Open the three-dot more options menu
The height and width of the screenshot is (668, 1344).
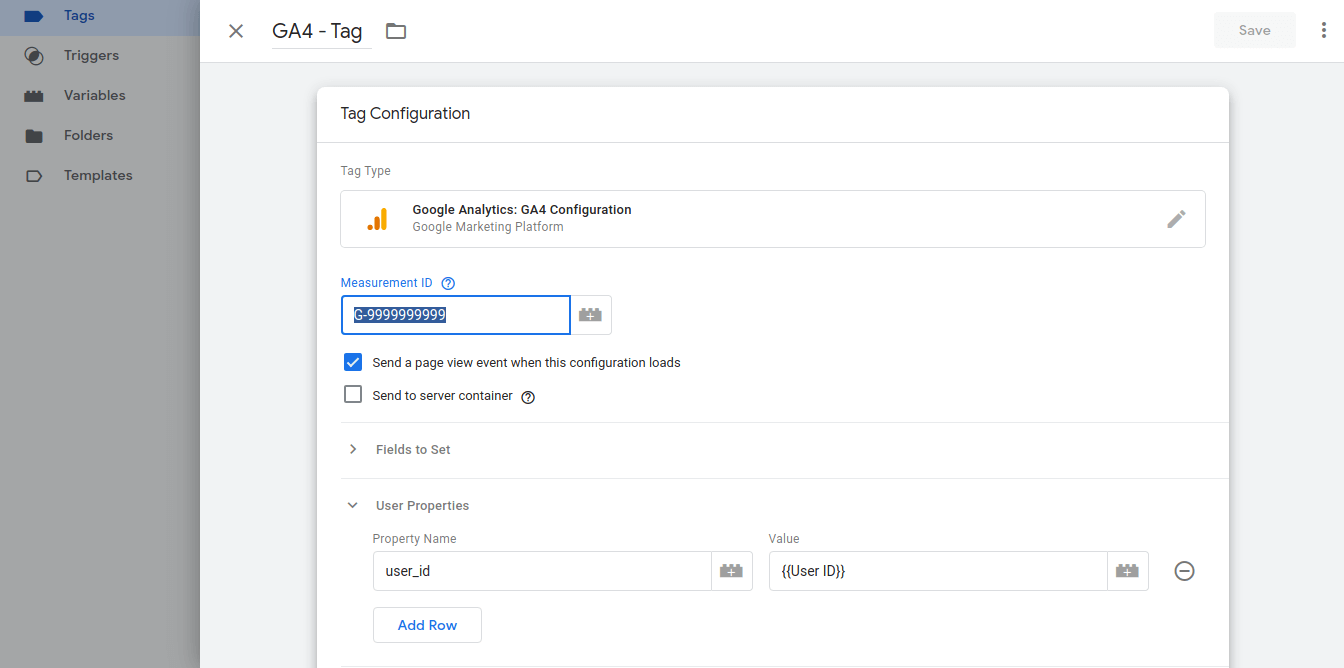tap(1324, 30)
